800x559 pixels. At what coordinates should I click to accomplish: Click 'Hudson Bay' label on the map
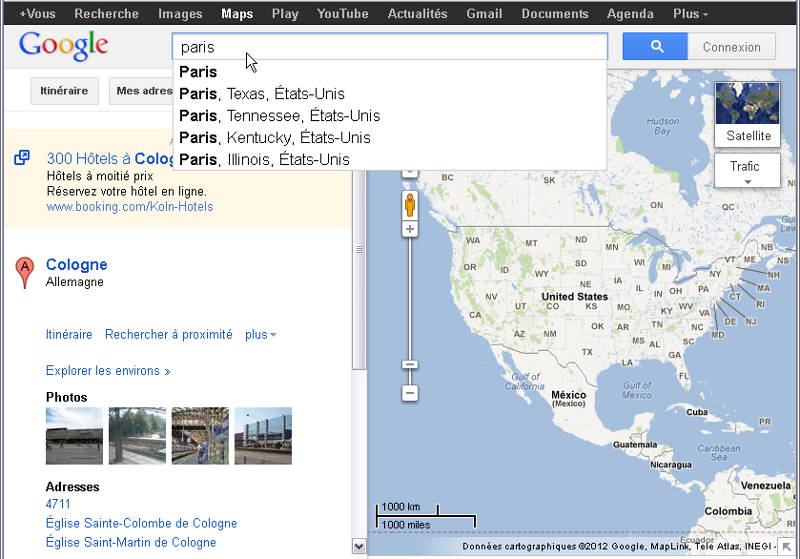tap(663, 126)
